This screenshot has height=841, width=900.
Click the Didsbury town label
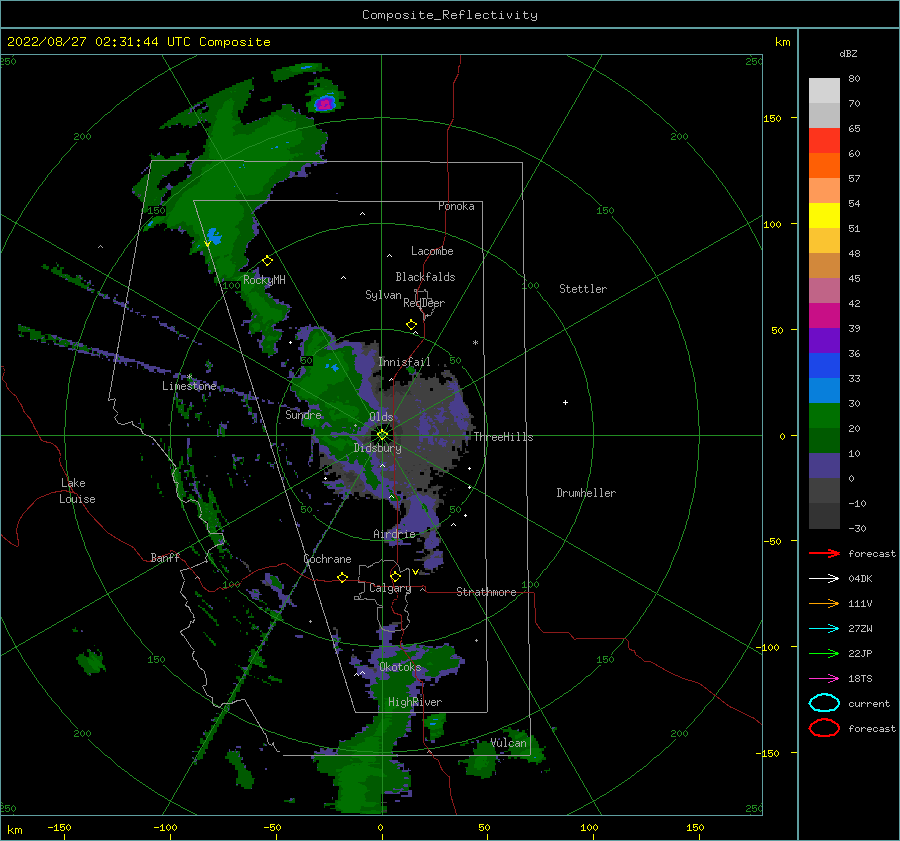click(x=378, y=448)
